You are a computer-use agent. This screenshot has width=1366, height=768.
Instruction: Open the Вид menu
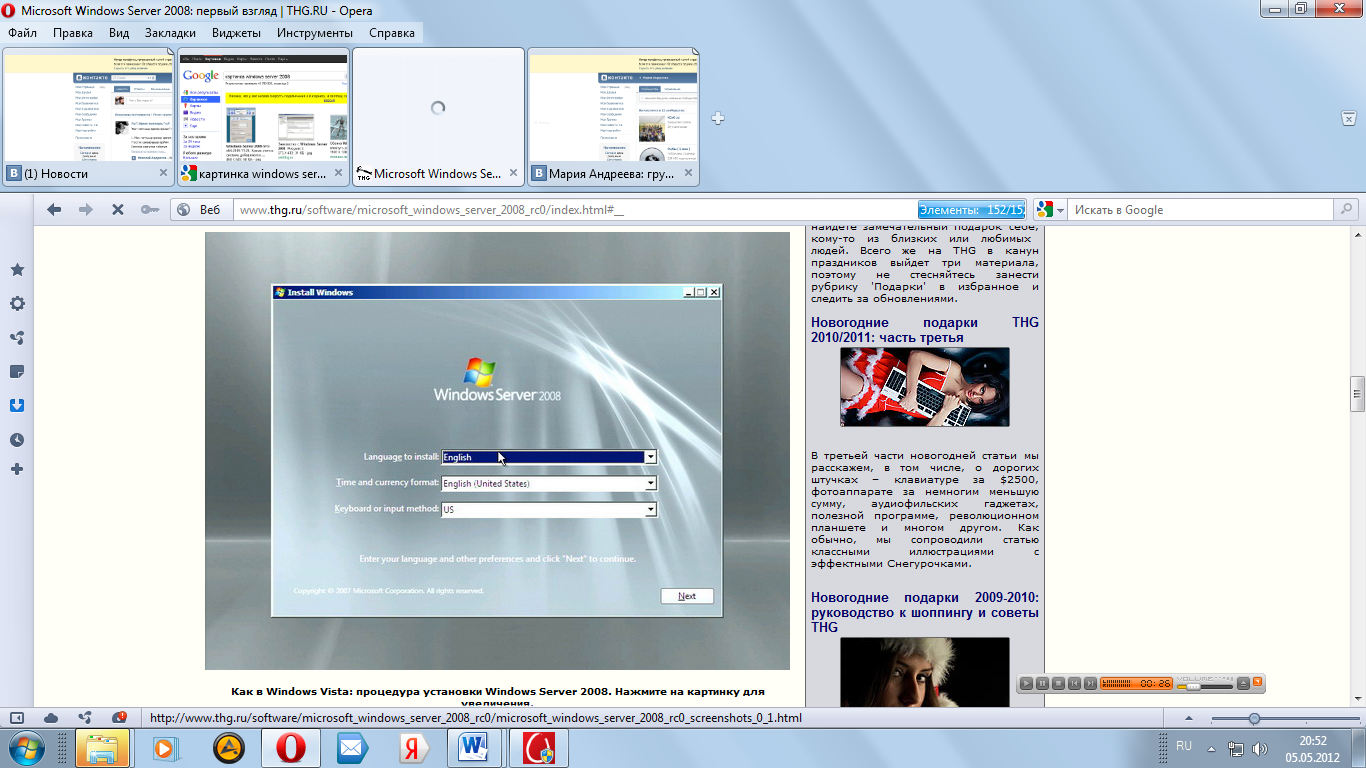(119, 32)
